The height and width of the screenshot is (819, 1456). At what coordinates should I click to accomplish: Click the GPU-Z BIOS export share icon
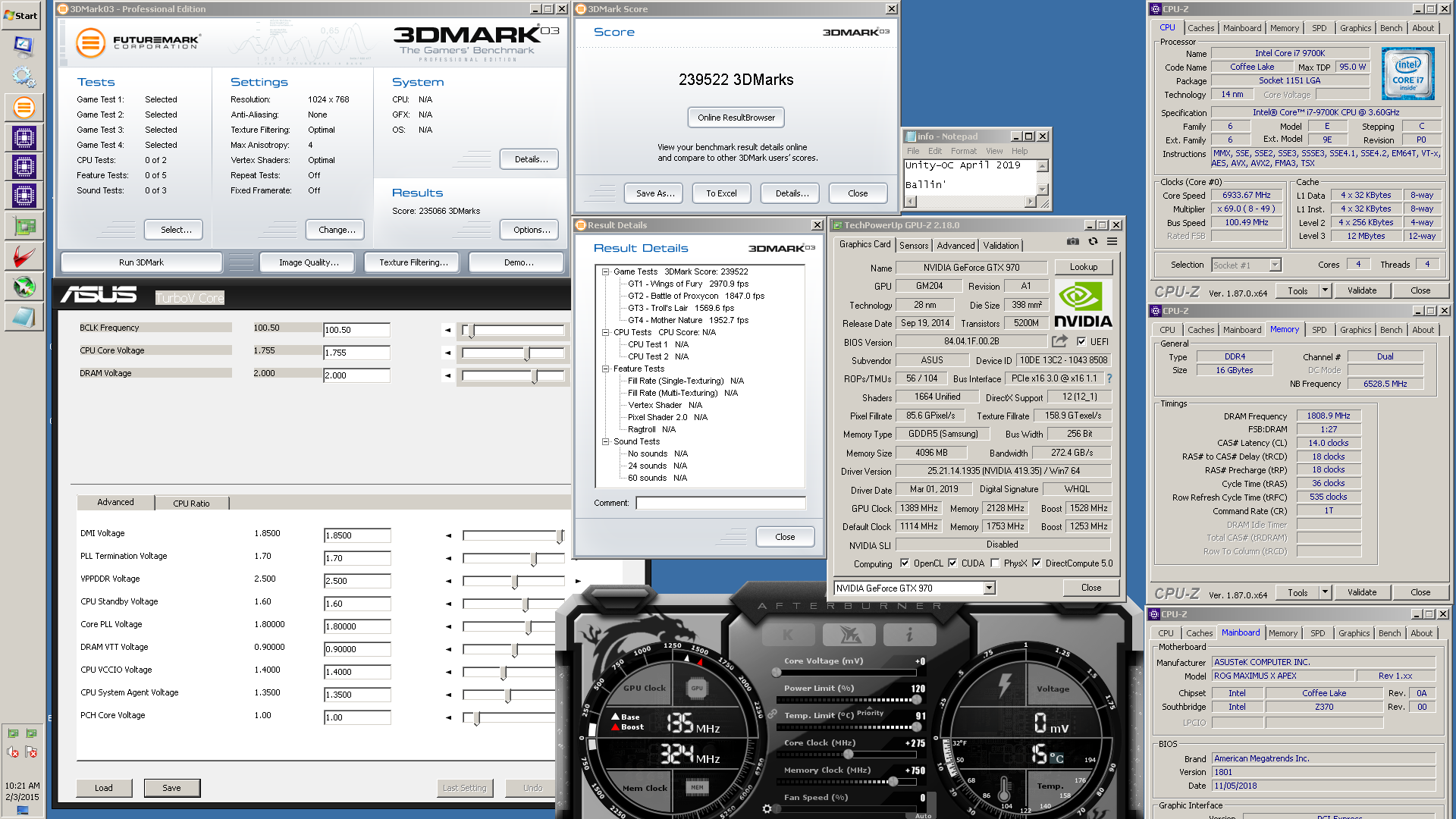[x=1059, y=341]
